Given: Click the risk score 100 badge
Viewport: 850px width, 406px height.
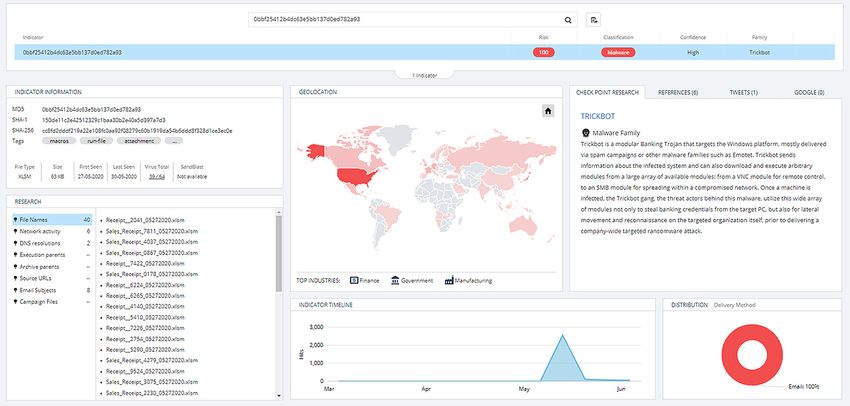Looking at the screenshot, I should coord(544,53).
